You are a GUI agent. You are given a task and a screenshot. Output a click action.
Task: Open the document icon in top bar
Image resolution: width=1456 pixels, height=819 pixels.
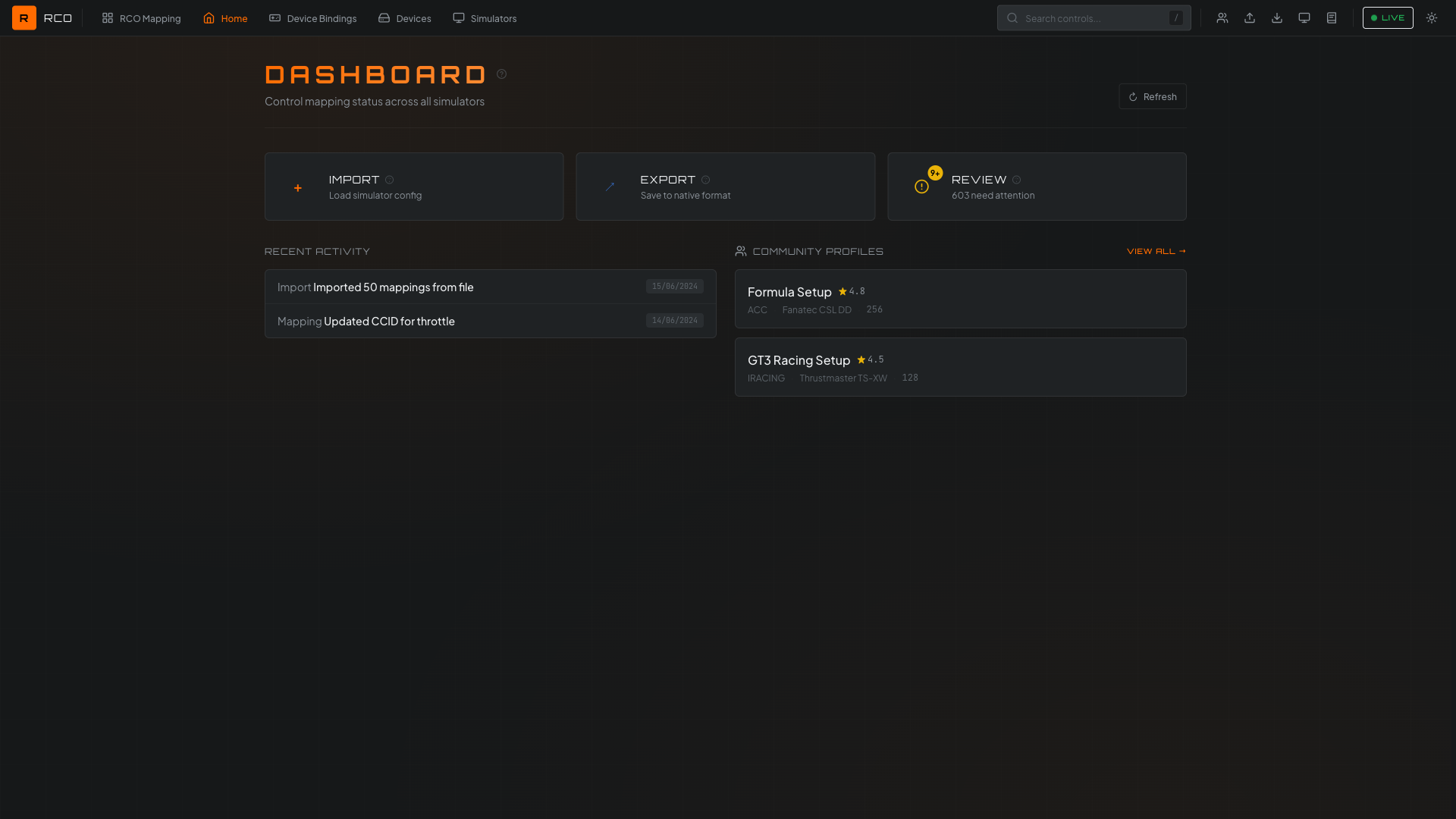coord(1332,18)
